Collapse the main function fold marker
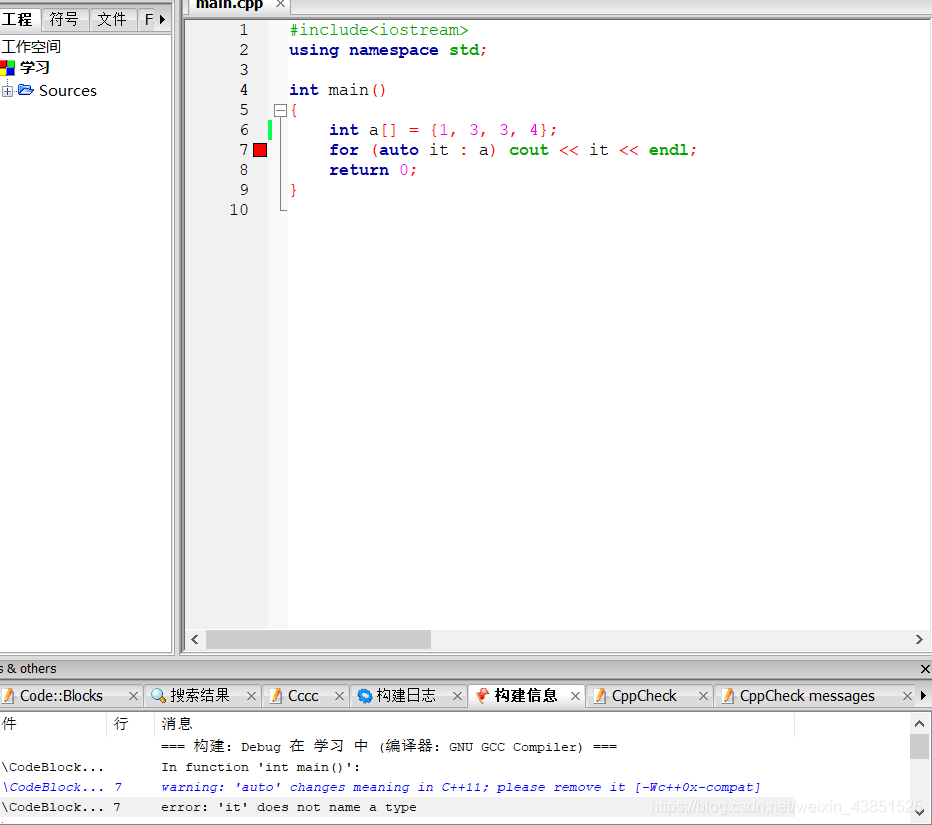932x825 pixels. coord(280,110)
